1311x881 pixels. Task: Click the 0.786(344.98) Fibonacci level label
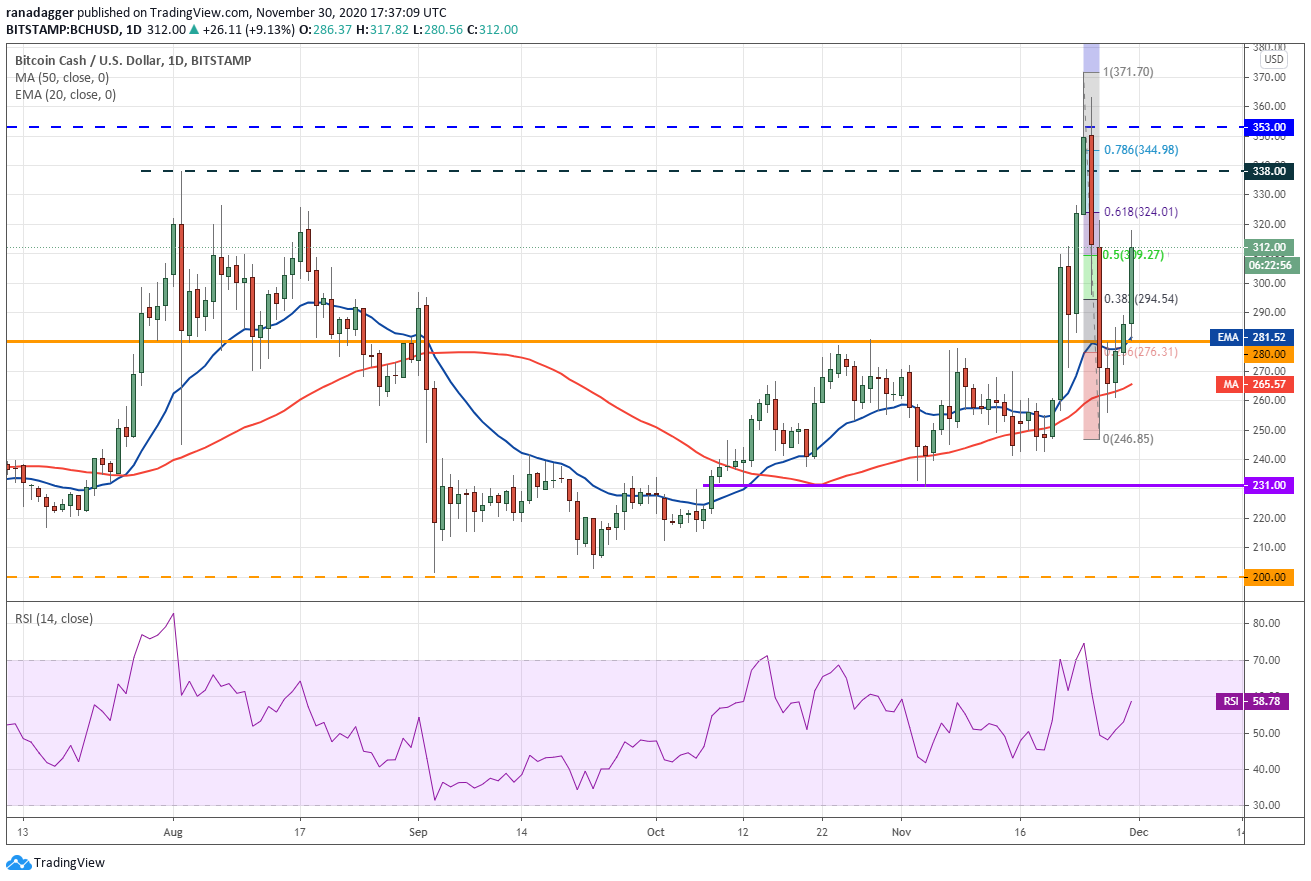tap(1141, 150)
